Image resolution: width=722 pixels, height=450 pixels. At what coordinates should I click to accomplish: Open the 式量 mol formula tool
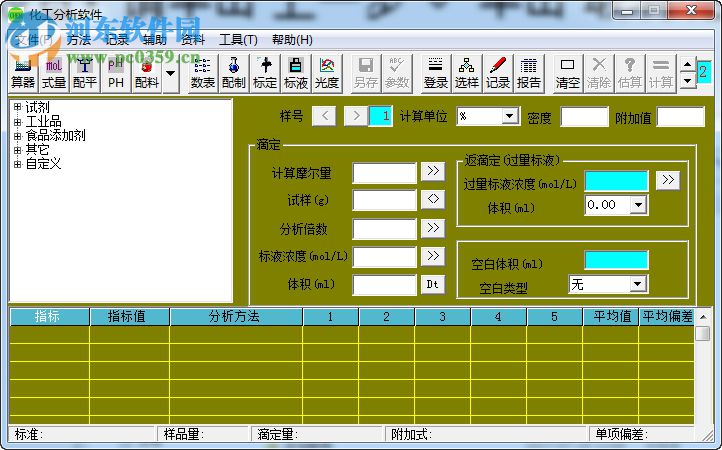[x=54, y=73]
